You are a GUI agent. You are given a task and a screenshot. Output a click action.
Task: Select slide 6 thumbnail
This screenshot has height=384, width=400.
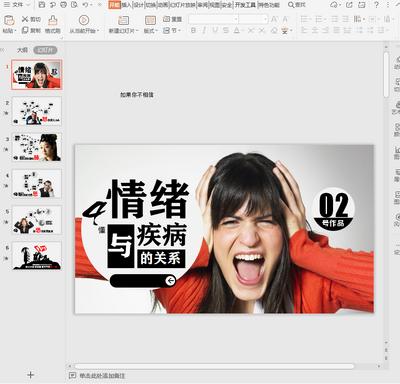pyautogui.click(x=37, y=256)
